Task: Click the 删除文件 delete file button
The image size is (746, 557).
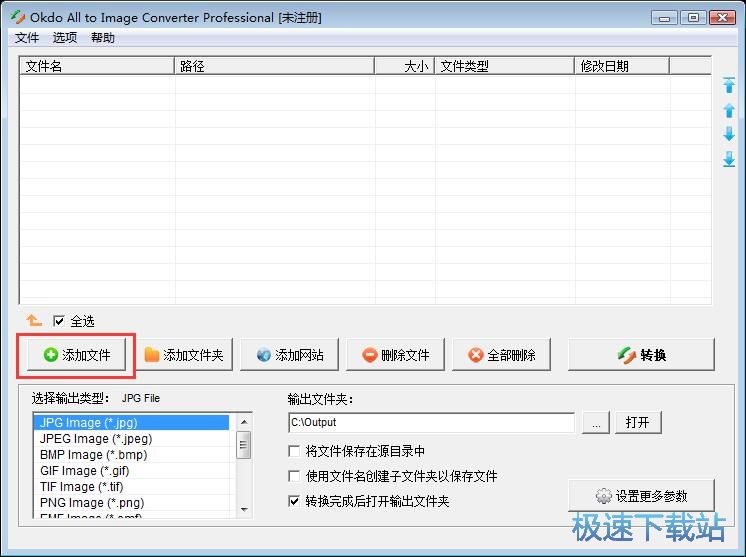Action: coord(395,355)
